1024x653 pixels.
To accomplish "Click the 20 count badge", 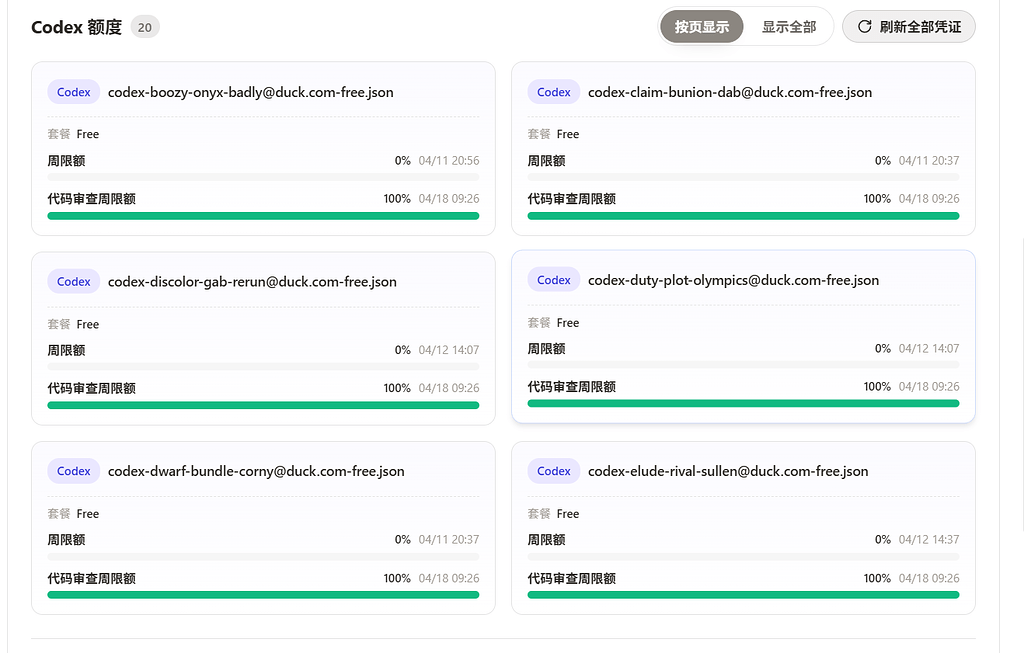I will point(145,27).
